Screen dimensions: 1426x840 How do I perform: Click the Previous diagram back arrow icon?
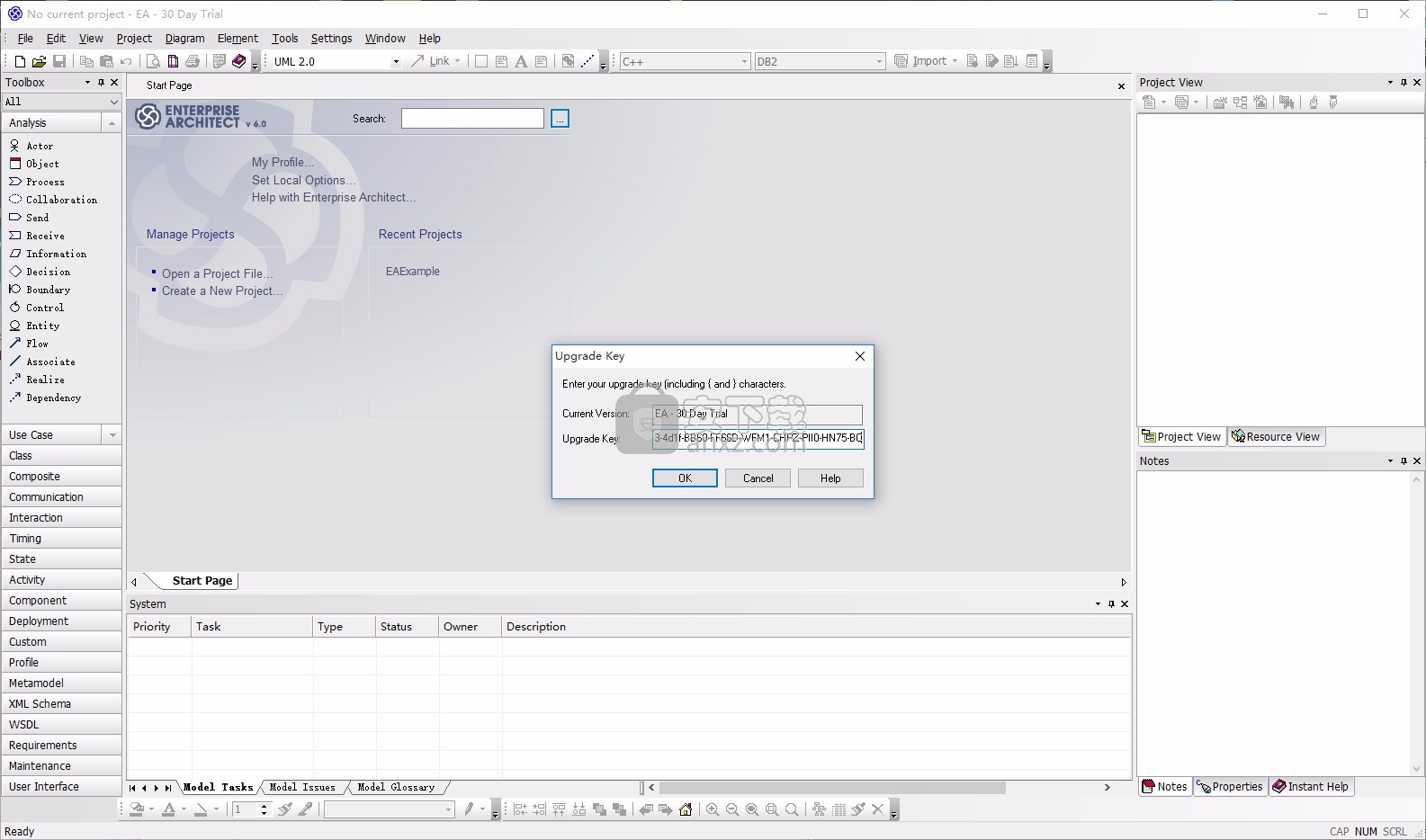tap(646, 809)
